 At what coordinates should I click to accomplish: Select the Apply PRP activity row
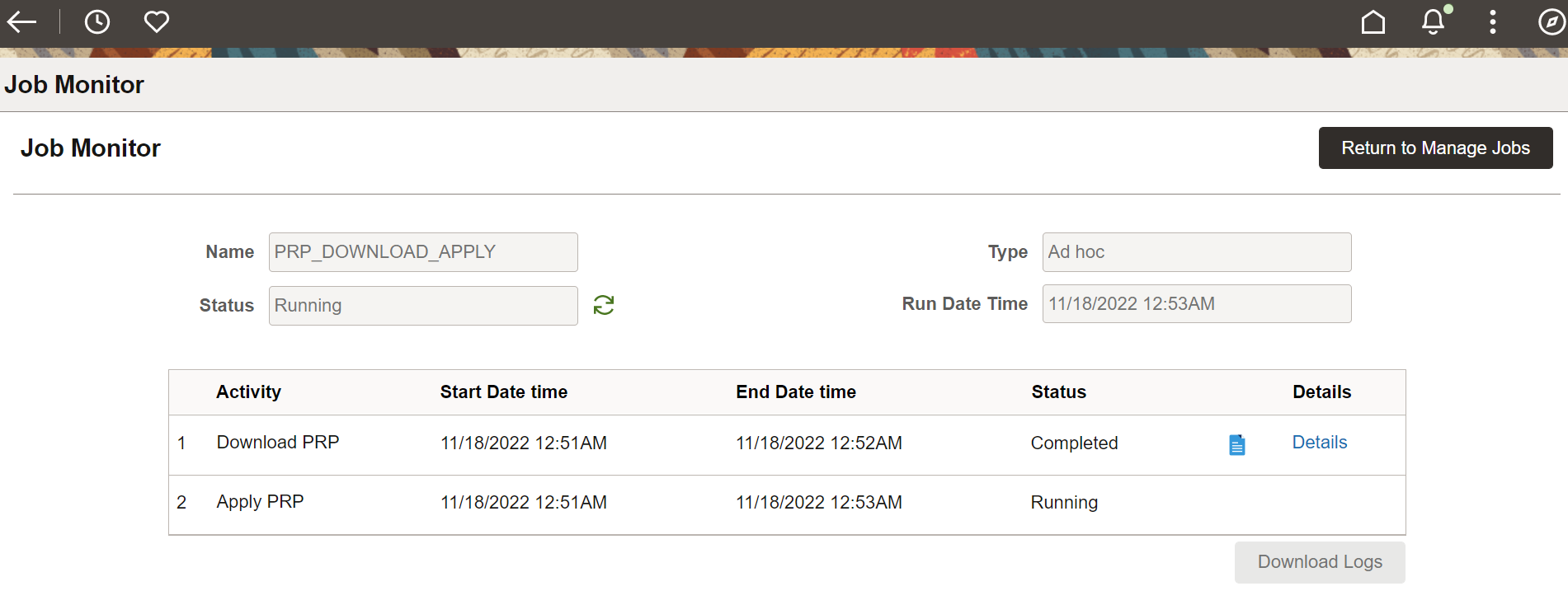(x=260, y=502)
